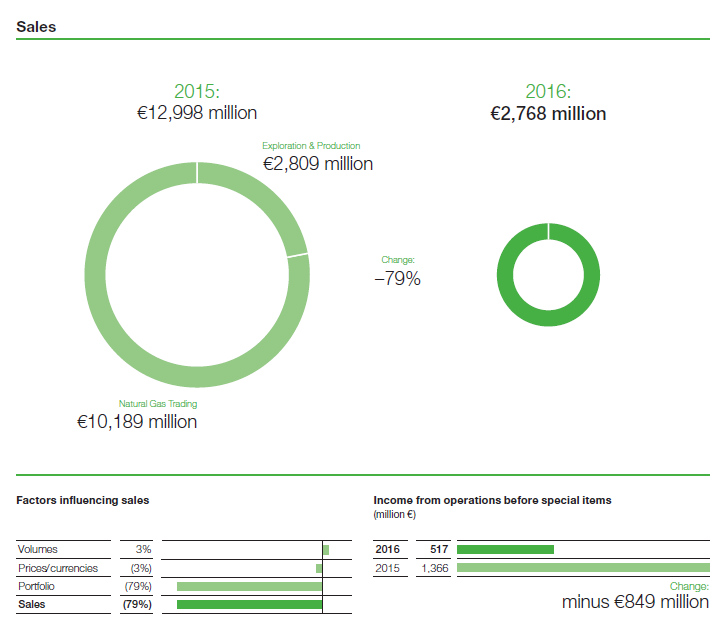Click the Prices/currencies (3%) value
723x637 pixels.
pos(140,568)
